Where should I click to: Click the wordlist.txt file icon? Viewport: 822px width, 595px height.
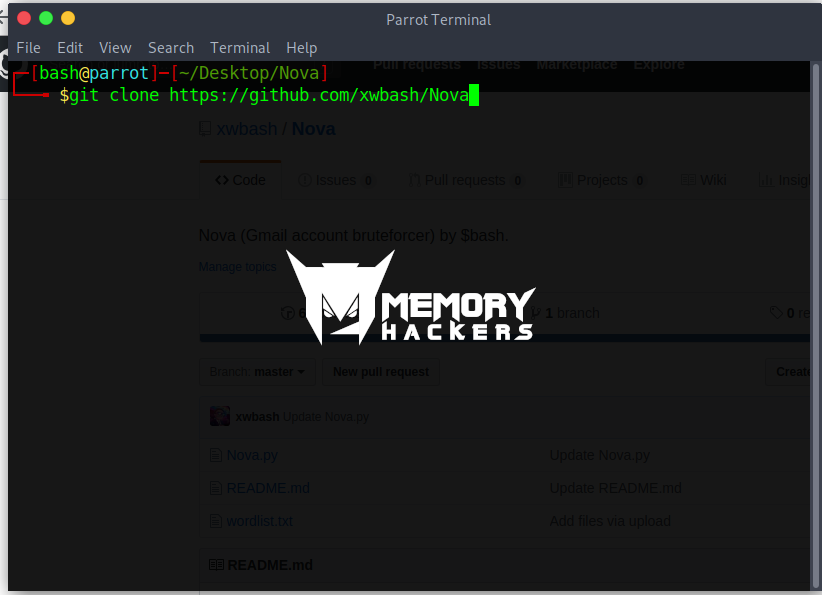click(x=215, y=521)
